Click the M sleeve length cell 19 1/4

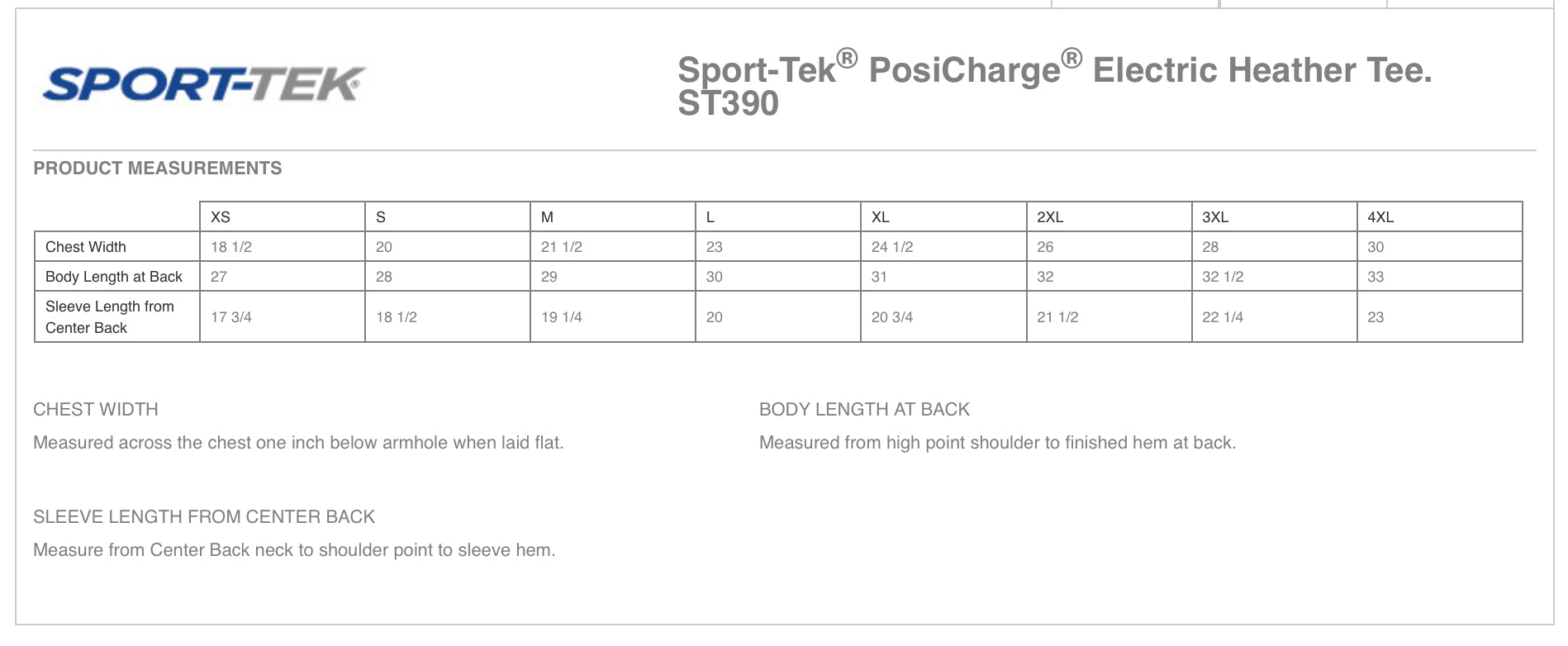(x=562, y=317)
